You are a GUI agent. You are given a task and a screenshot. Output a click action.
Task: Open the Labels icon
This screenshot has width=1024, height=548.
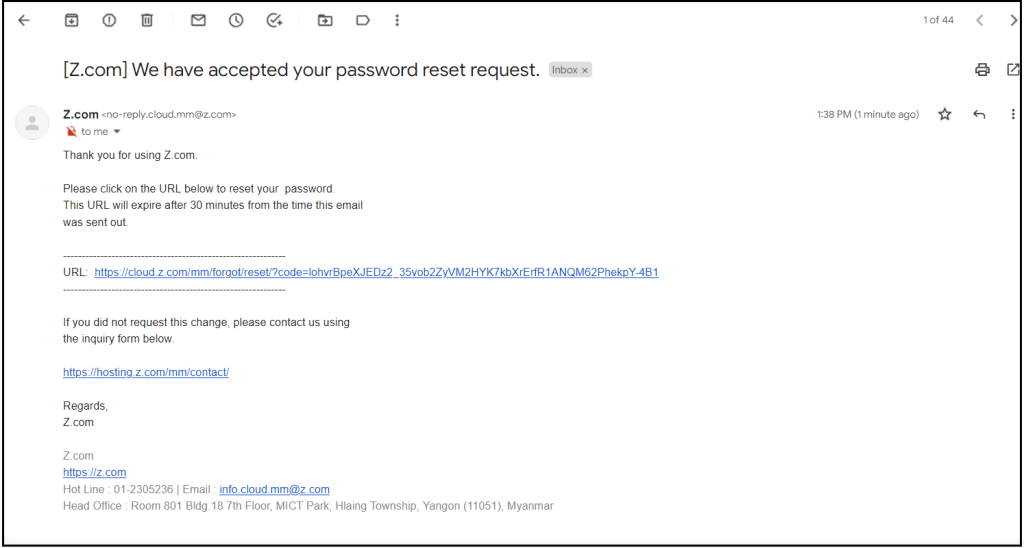(362, 20)
